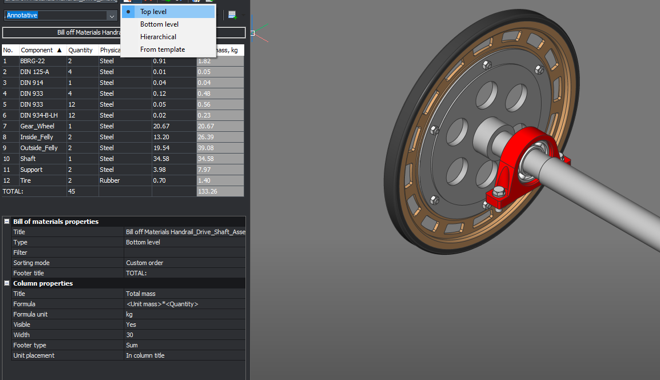
Task: Collapse Bill of materials properties section
Action: pyautogui.click(x=7, y=221)
